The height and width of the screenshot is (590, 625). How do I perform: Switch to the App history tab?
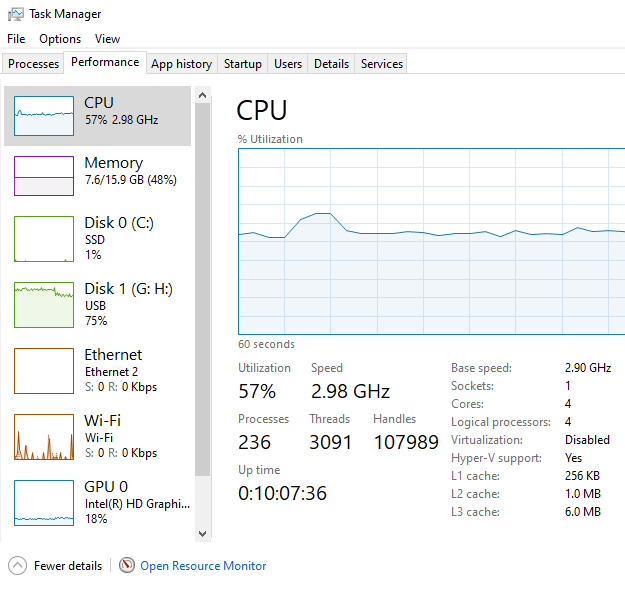pyautogui.click(x=181, y=64)
